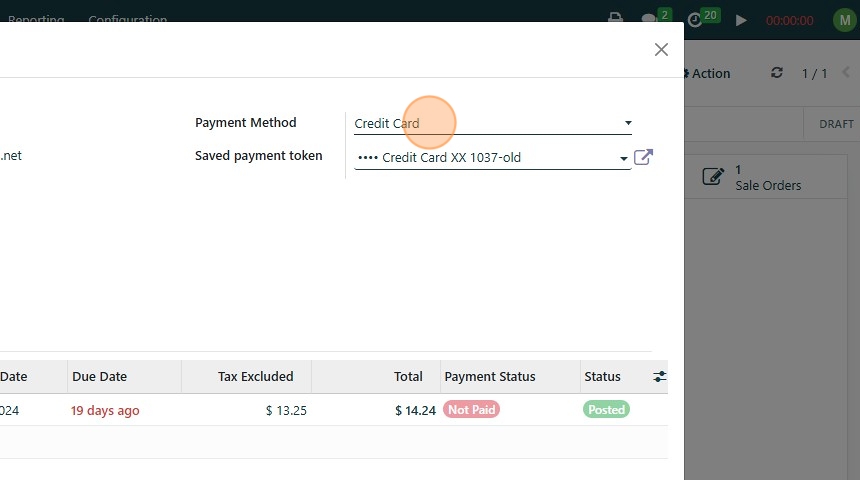
Task: Close the dialog with the X button
Action: pos(661,49)
